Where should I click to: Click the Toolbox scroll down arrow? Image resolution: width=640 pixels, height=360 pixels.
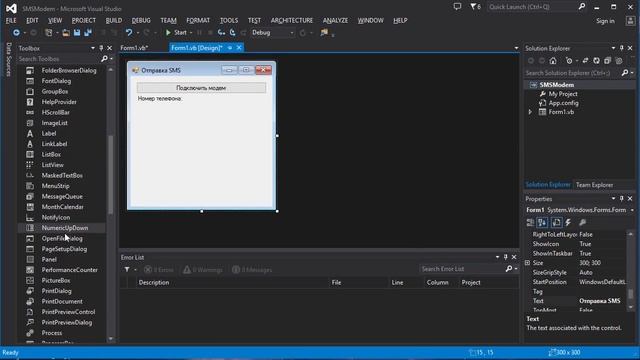pyautogui.click(x=110, y=339)
